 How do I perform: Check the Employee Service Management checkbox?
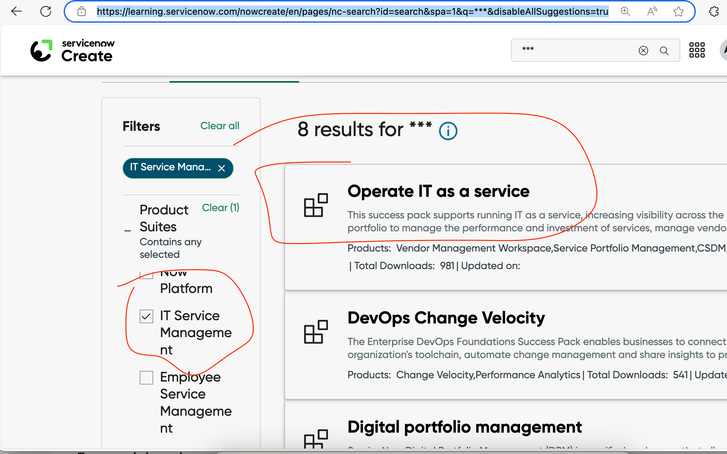tap(146, 377)
